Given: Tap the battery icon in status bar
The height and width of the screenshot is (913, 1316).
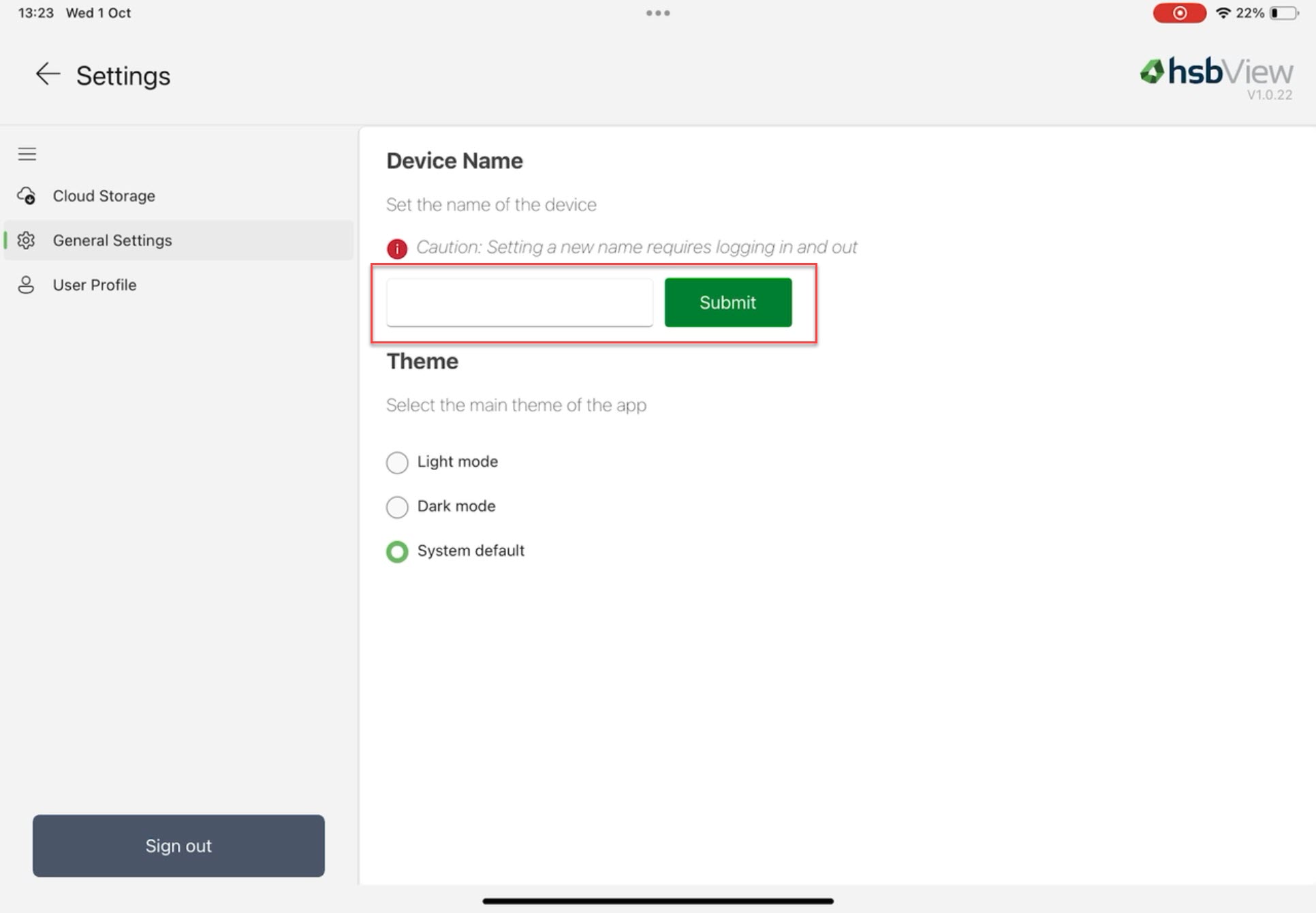Looking at the screenshot, I should (1284, 13).
